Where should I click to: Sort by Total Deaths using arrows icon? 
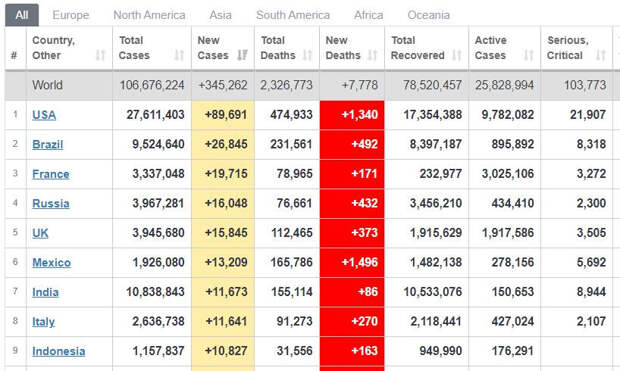coord(307,55)
